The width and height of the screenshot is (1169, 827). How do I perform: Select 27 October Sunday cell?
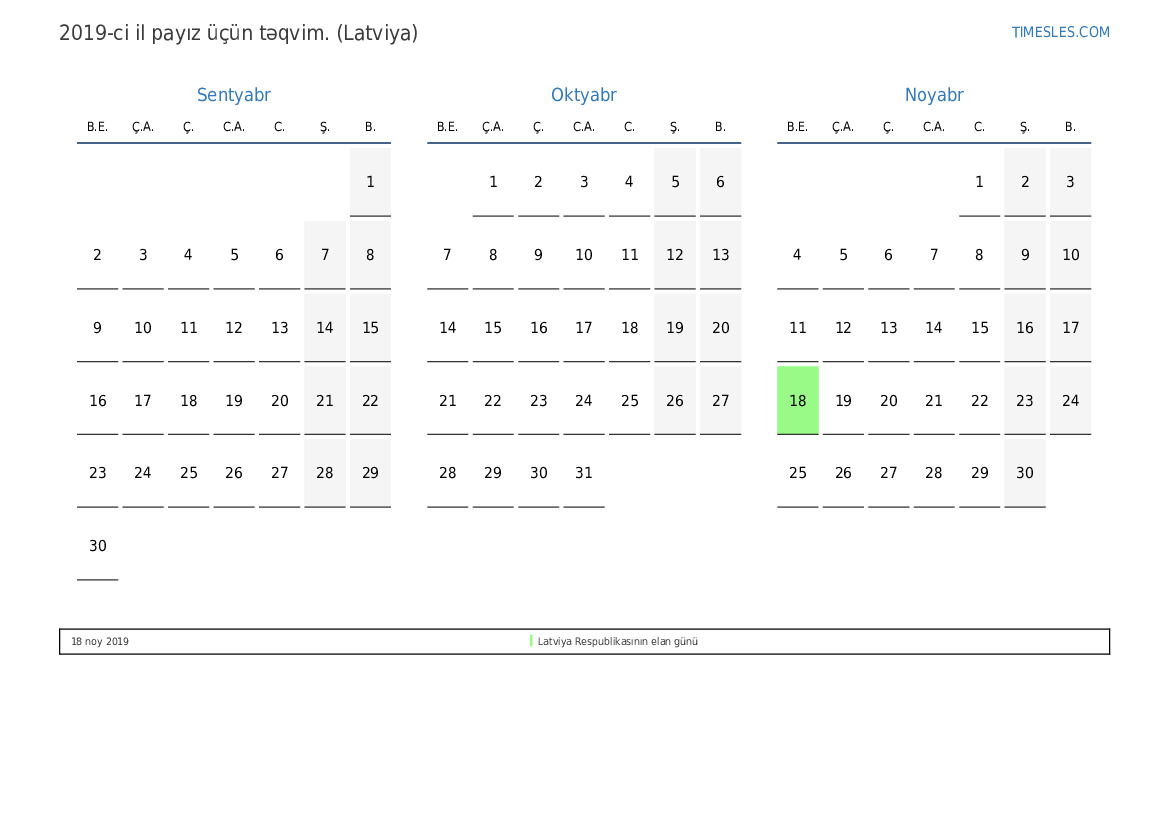[x=720, y=400]
